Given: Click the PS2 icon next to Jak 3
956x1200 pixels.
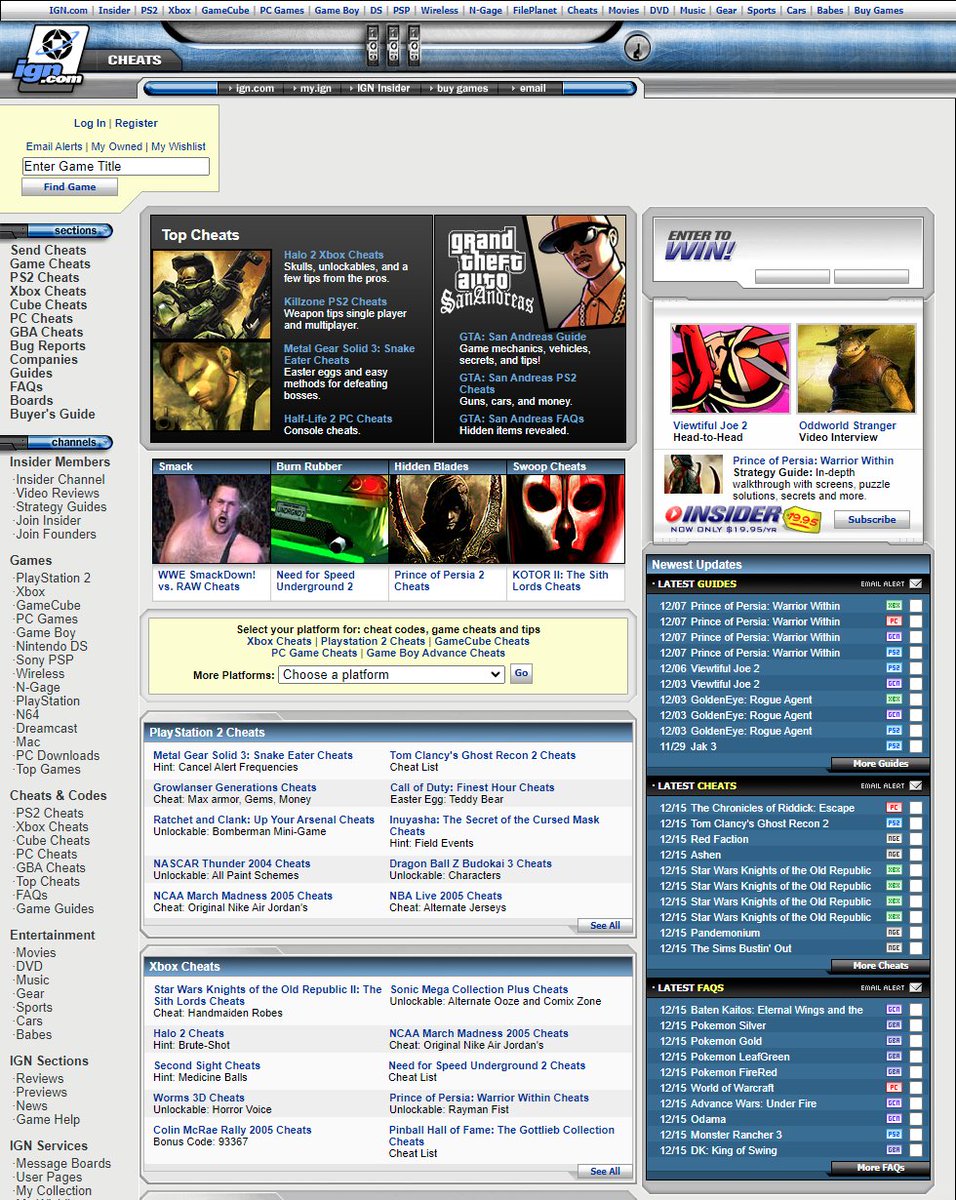Looking at the screenshot, I should click(x=894, y=745).
